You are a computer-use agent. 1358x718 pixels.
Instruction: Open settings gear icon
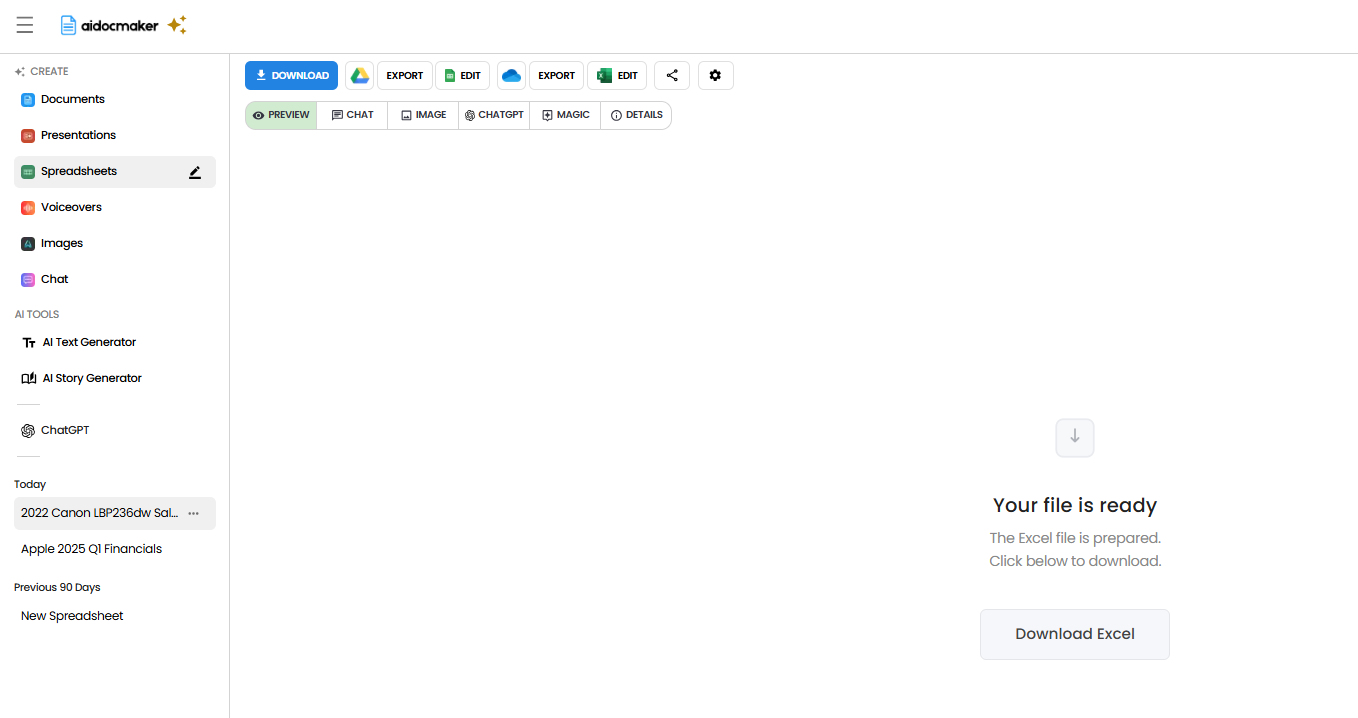coord(715,75)
